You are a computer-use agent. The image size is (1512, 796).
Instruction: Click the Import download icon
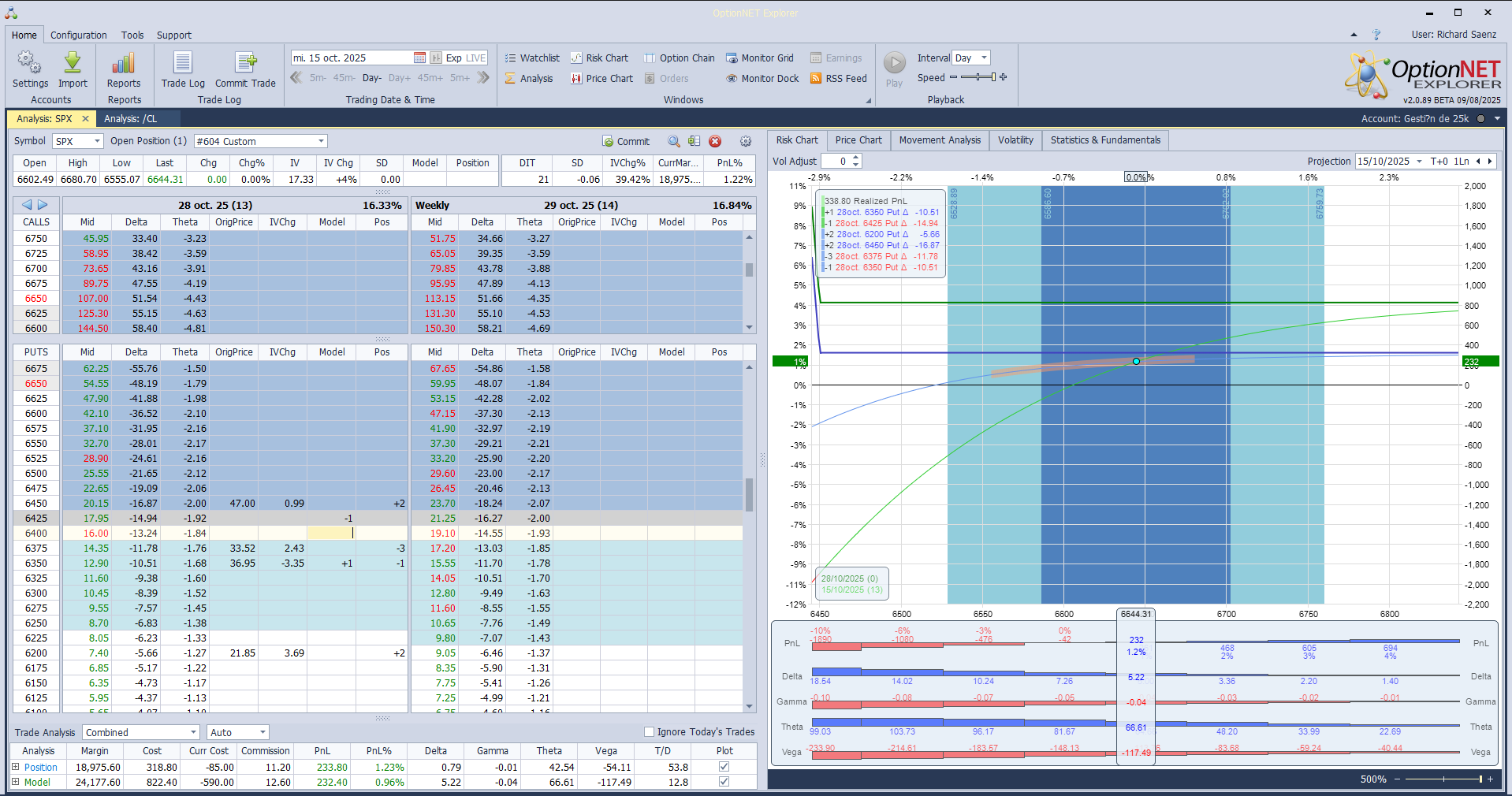coord(73,63)
